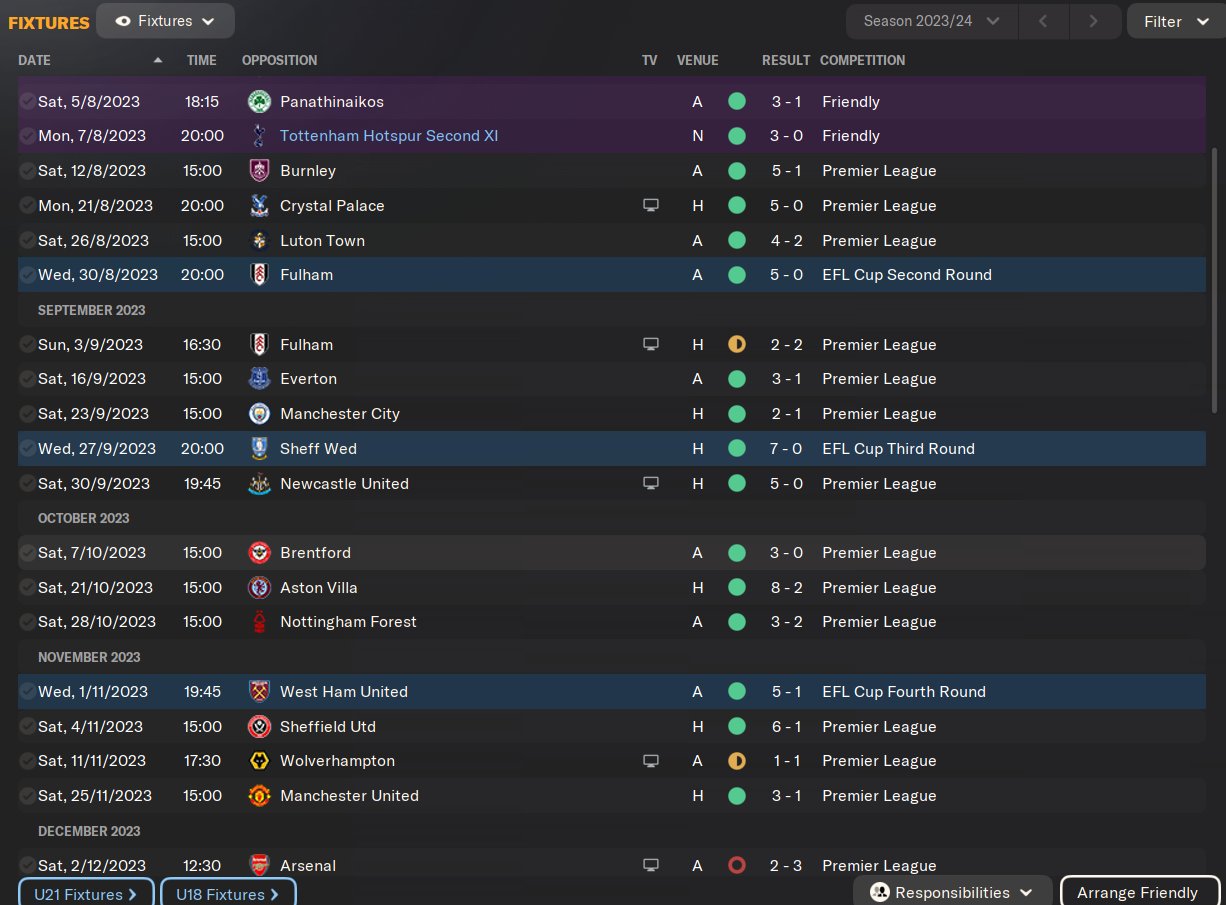
Task: Click the red loss indicator for Arsenal
Action: click(x=737, y=866)
